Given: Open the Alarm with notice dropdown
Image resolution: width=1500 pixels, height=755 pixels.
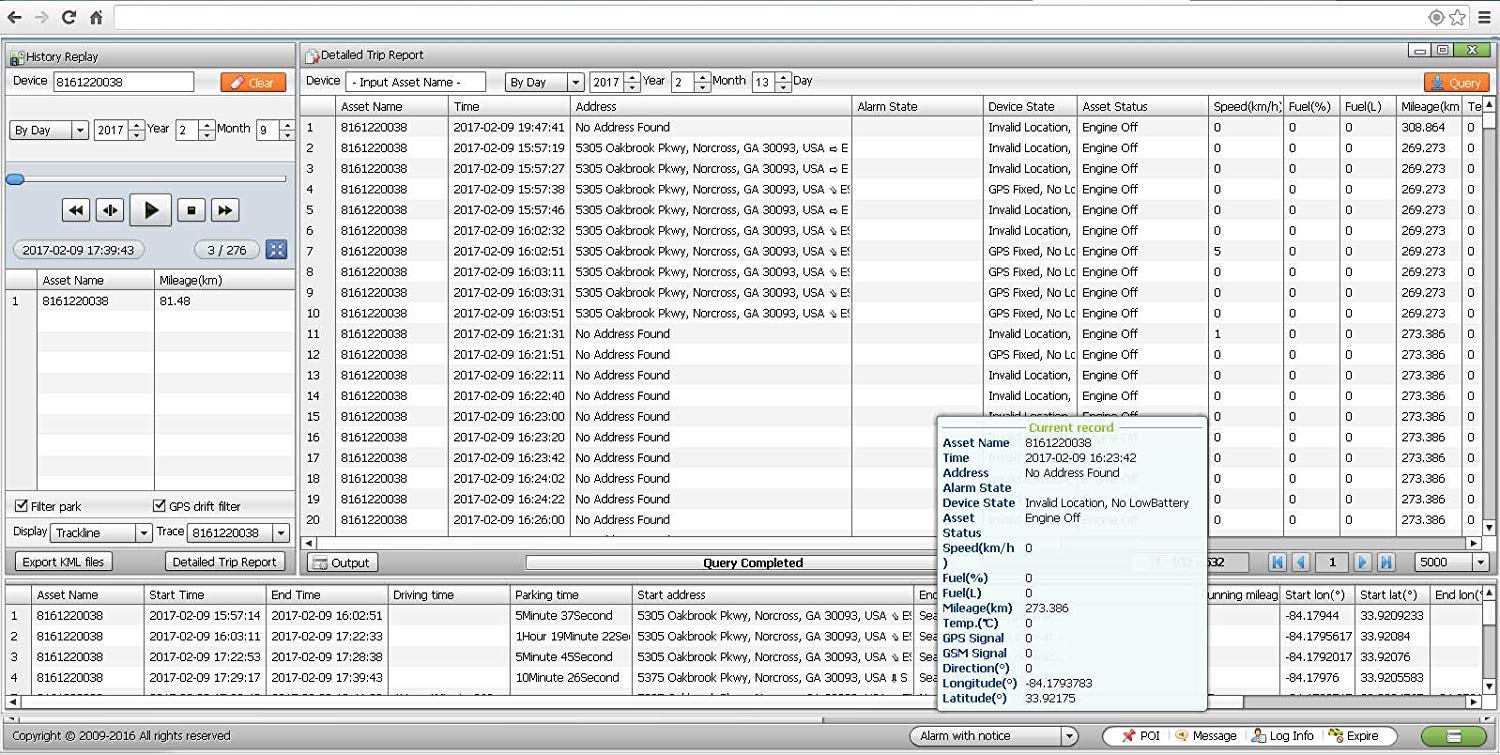Looking at the screenshot, I should [1069, 736].
